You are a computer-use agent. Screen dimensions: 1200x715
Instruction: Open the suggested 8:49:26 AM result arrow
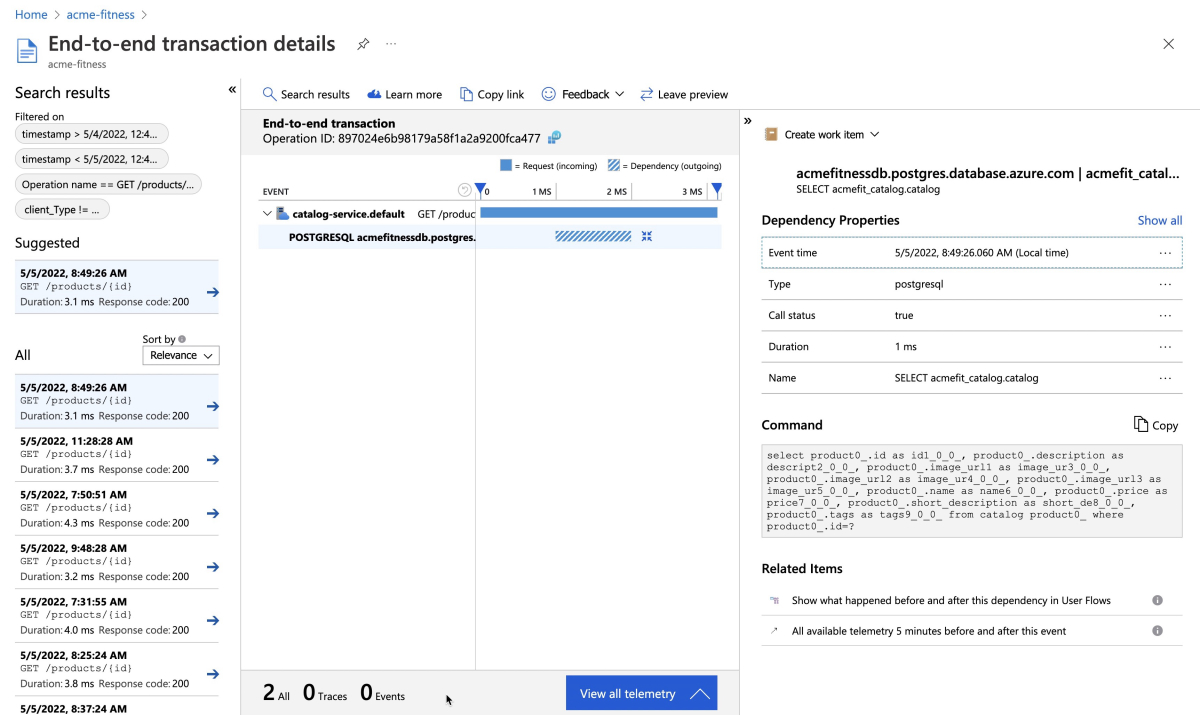pos(212,292)
